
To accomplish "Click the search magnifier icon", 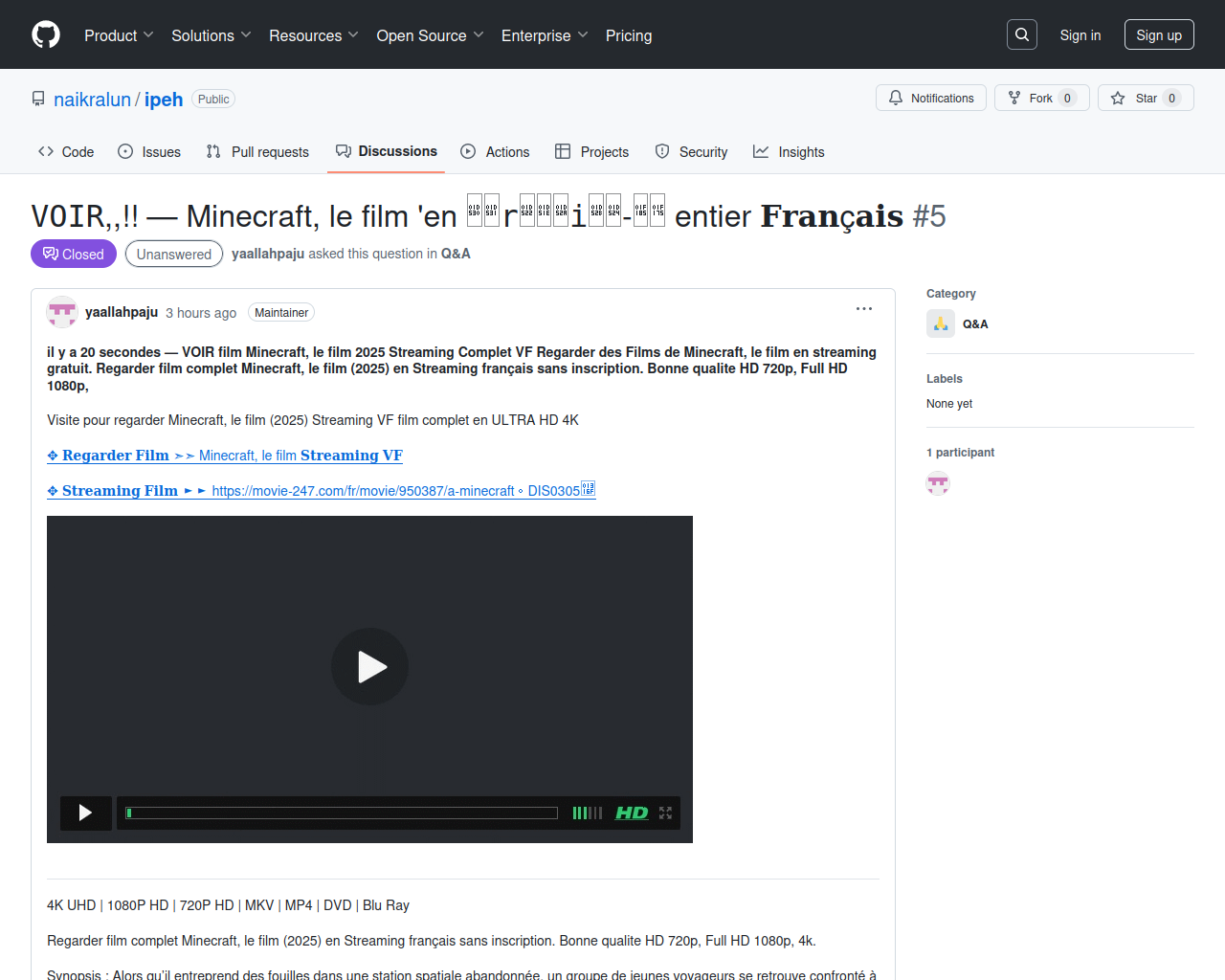I will pos(1022,34).
